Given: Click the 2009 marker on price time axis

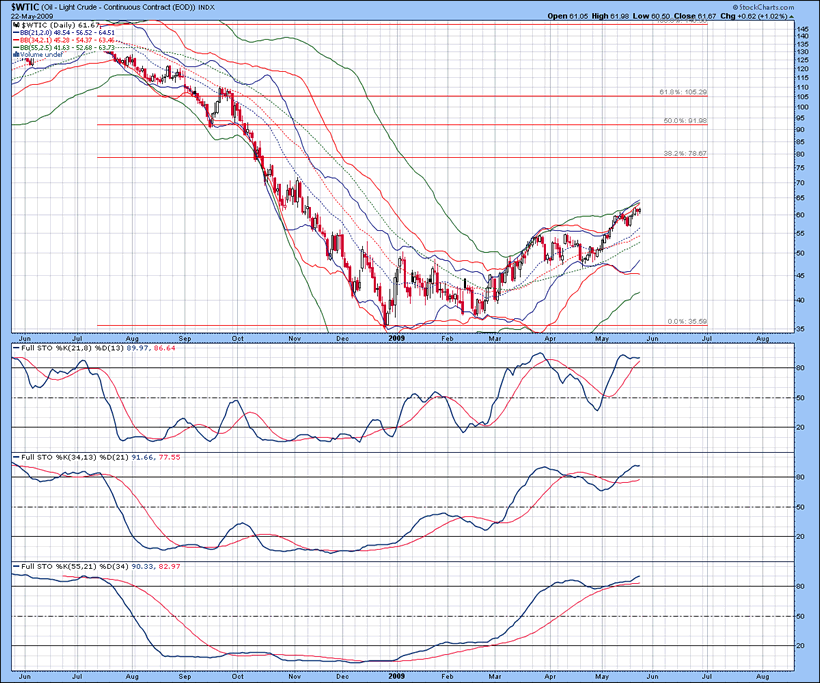Looking at the screenshot, I should coord(398,338).
